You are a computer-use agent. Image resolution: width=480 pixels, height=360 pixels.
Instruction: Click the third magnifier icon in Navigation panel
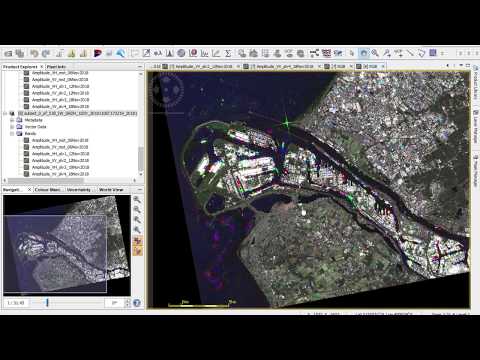coord(137,220)
